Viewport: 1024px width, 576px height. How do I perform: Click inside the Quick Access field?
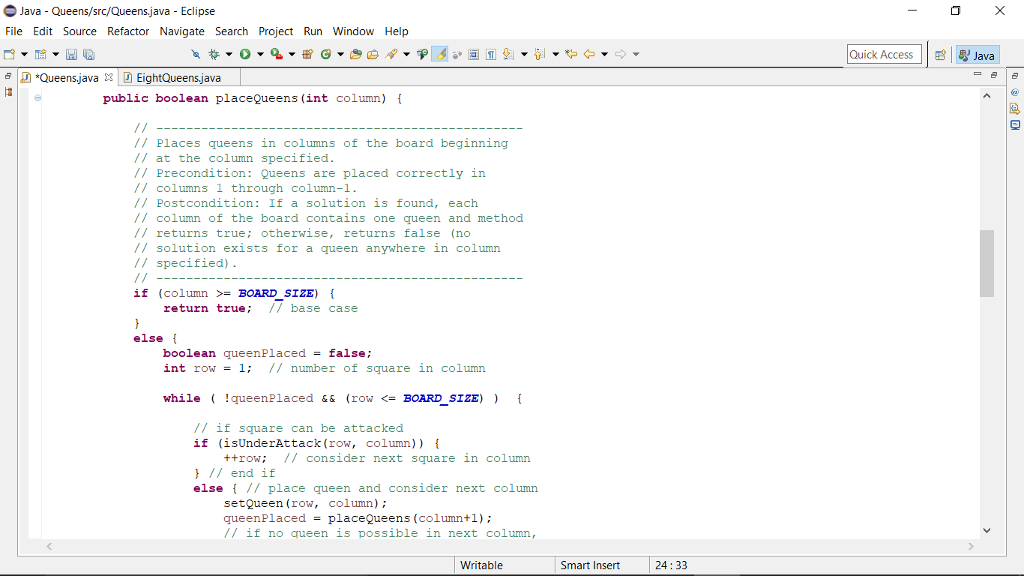[884, 54]
